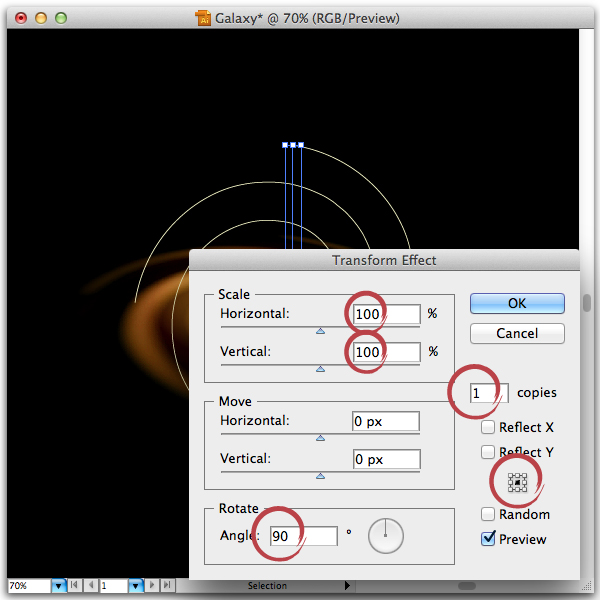Click the Scale Vertical percent field
600x600 pixels.
(386, 352)
